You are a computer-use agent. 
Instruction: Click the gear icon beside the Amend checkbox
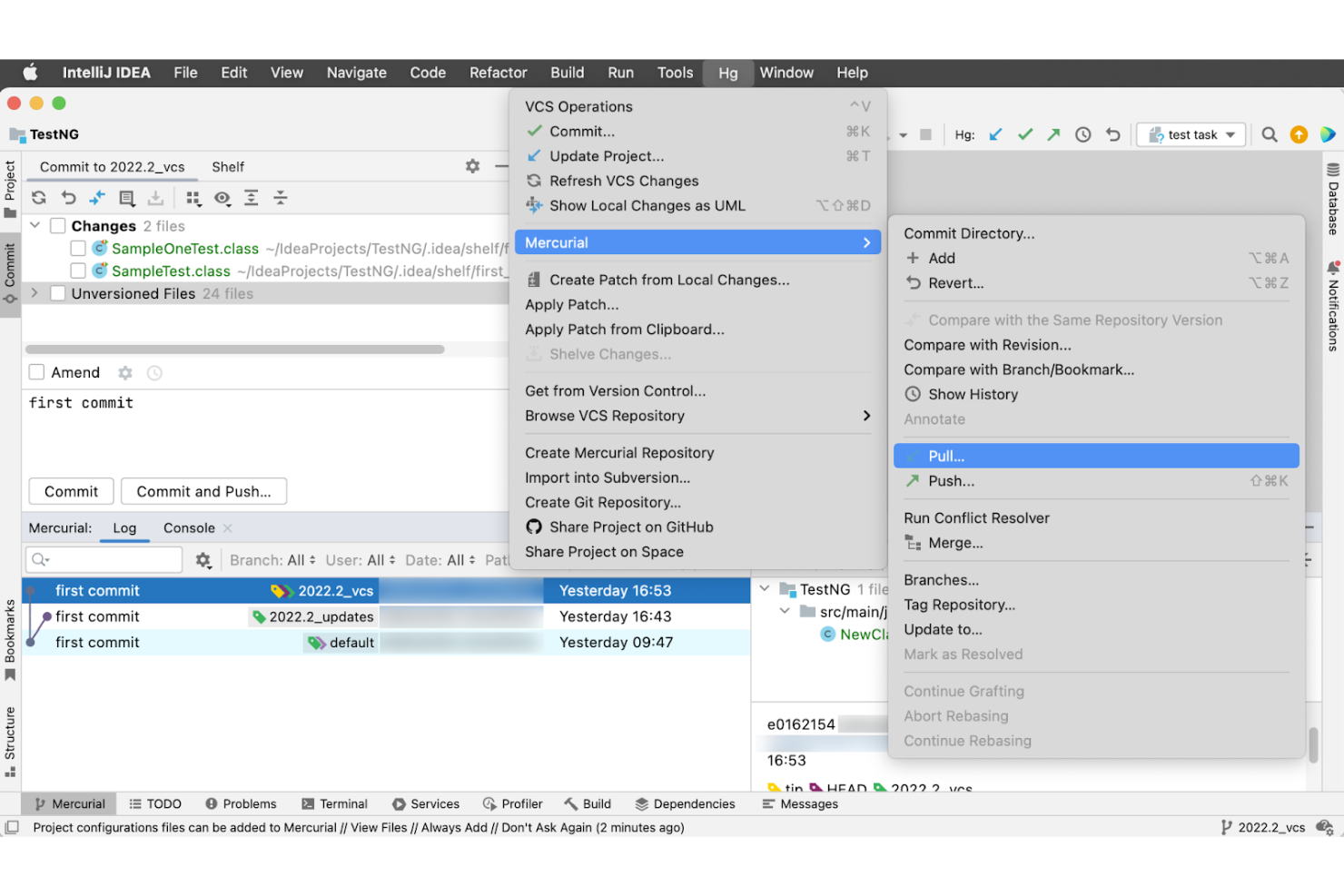click(124, 372)
